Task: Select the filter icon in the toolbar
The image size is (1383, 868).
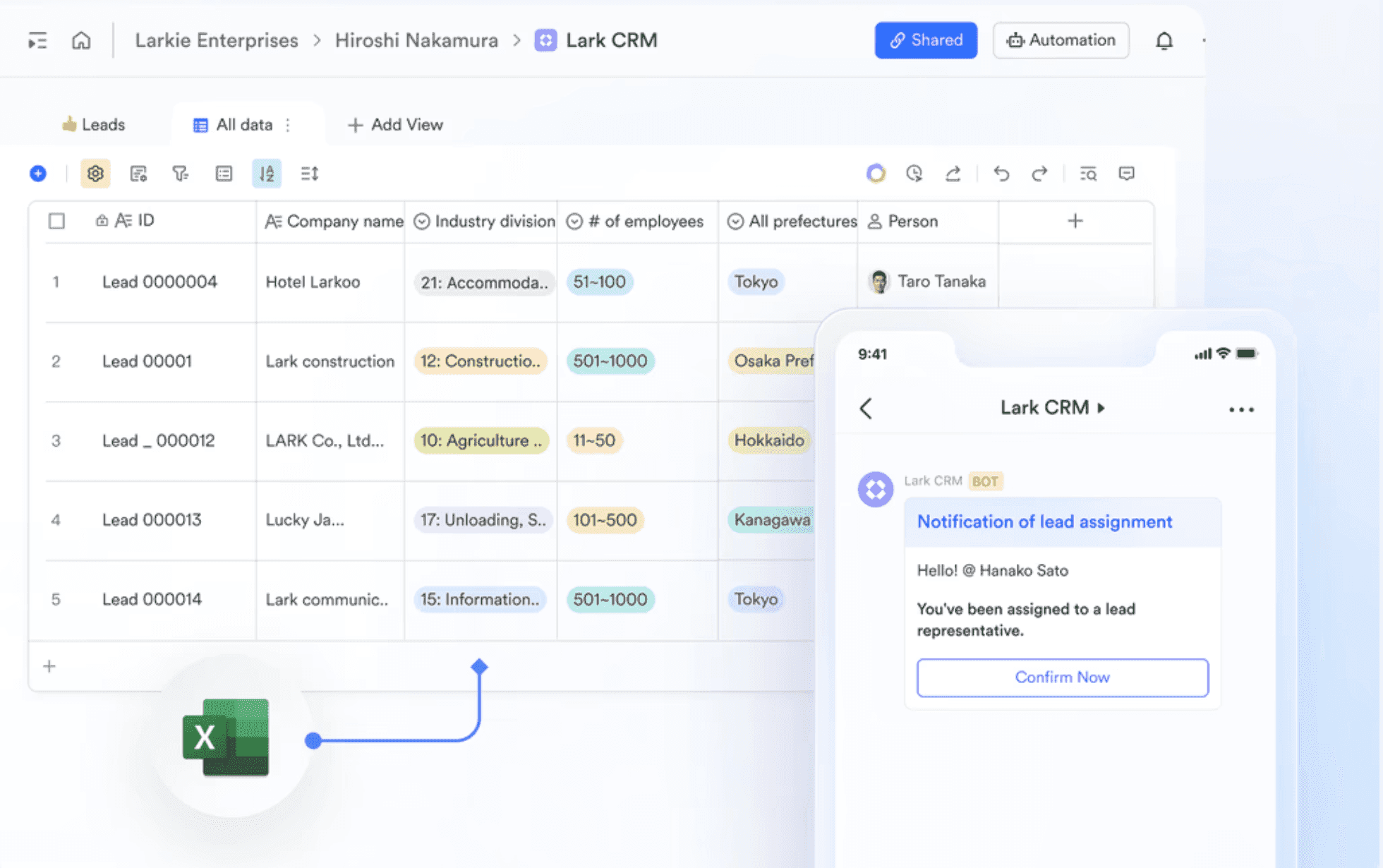Action: click(x=181, y=174)
